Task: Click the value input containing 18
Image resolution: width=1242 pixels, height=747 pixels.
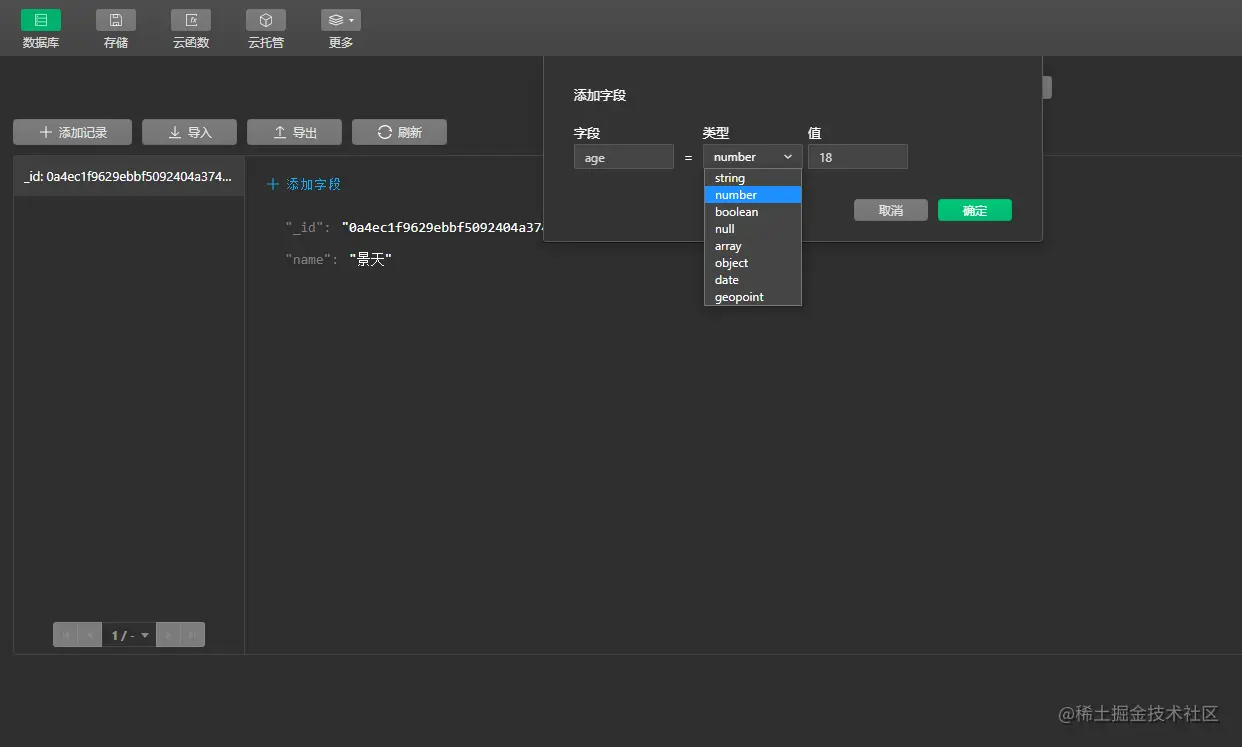Action: (857, 157)
